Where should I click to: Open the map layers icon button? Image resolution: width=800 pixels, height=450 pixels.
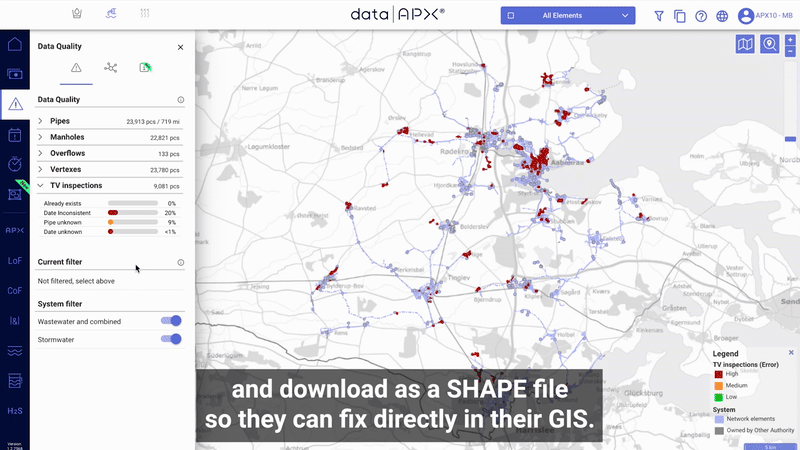pyautogui.click(x=745, y=44)
